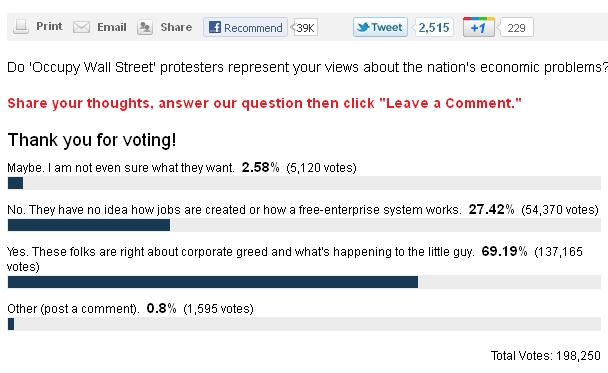Open the Share link text
The height and width of the screenshot is (373, 608).
[x=176, y=27]
